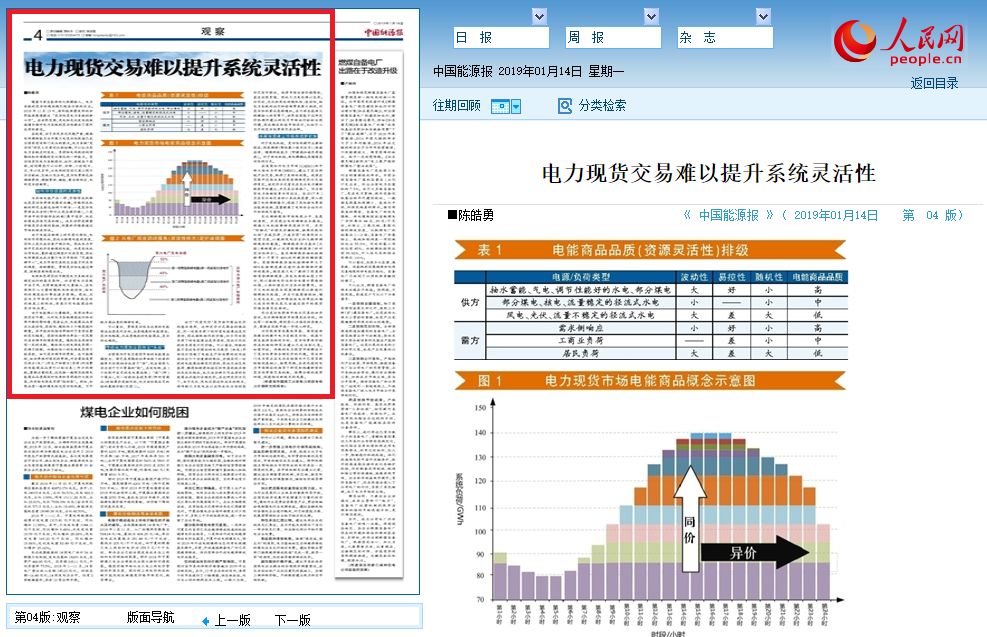Click the 观察 section title on thumbnail
This screenshot has width=987, height=637.
tap(213, 31)
